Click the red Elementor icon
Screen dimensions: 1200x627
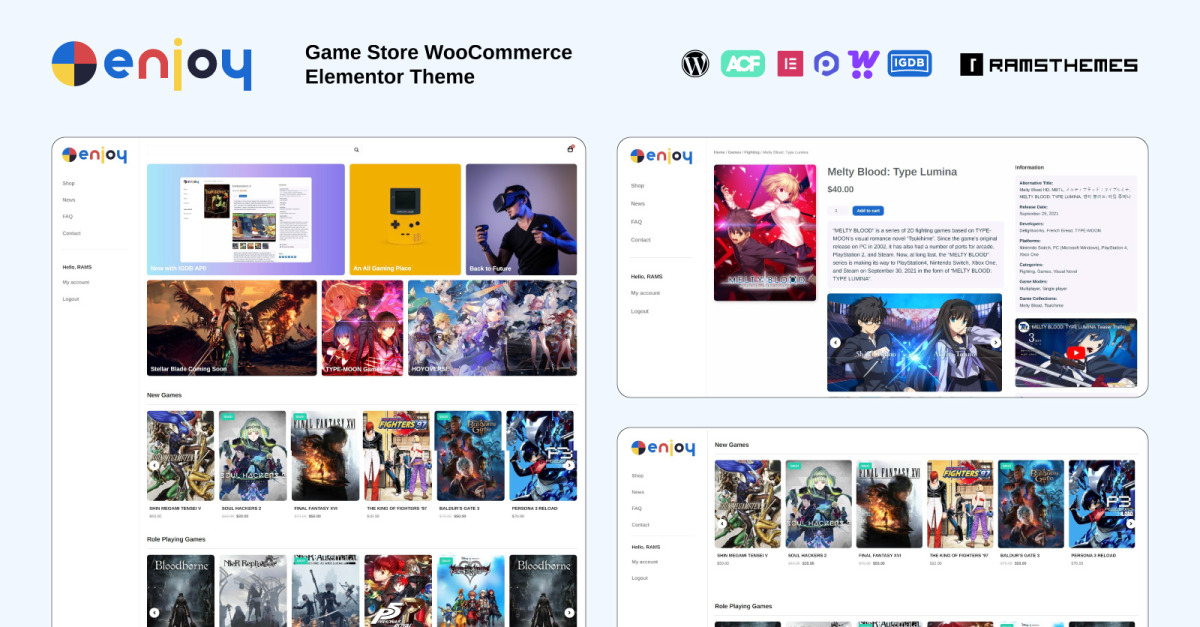[x=790, y=64]
